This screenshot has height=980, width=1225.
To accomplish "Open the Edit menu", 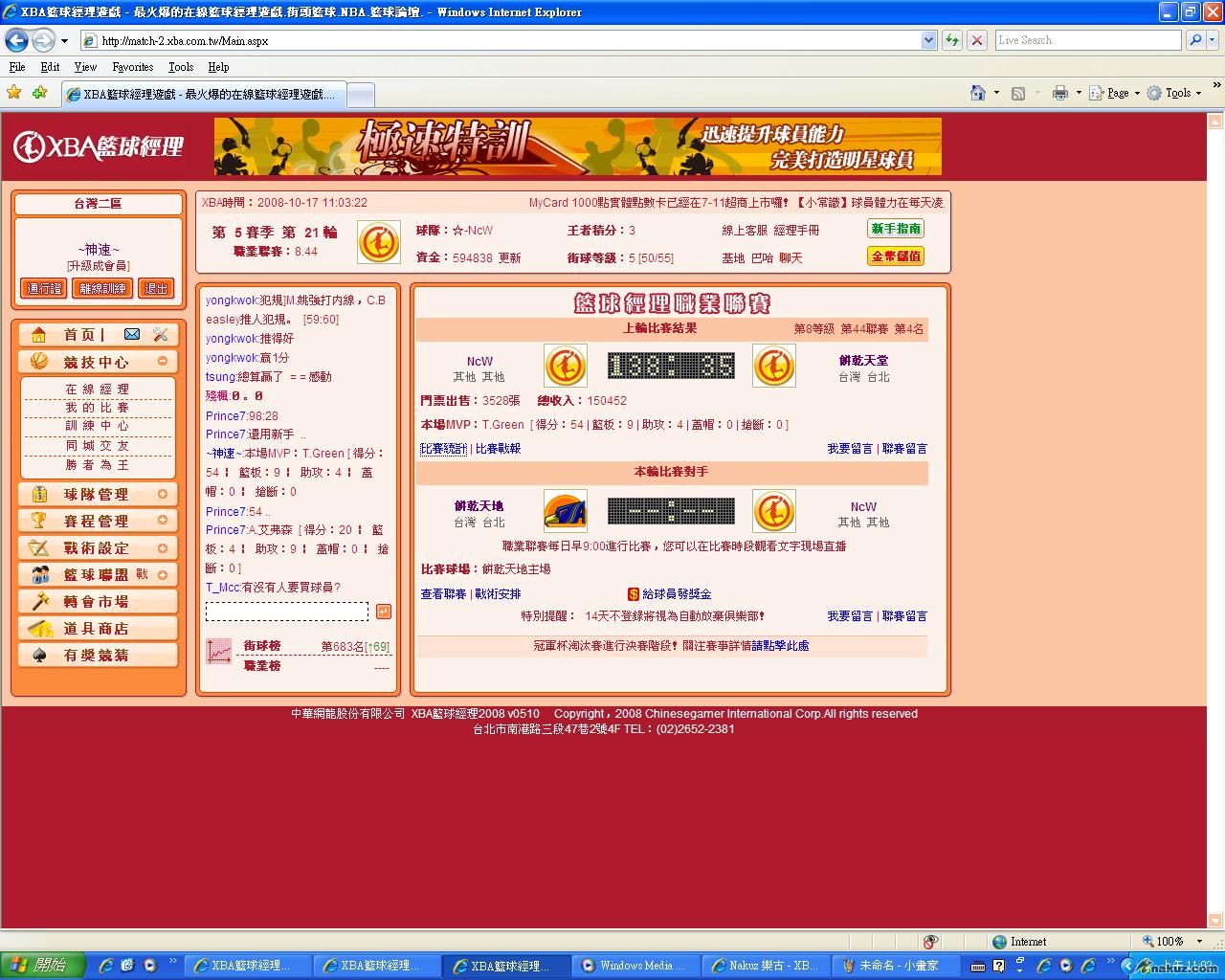I will [x=50, y=67].
